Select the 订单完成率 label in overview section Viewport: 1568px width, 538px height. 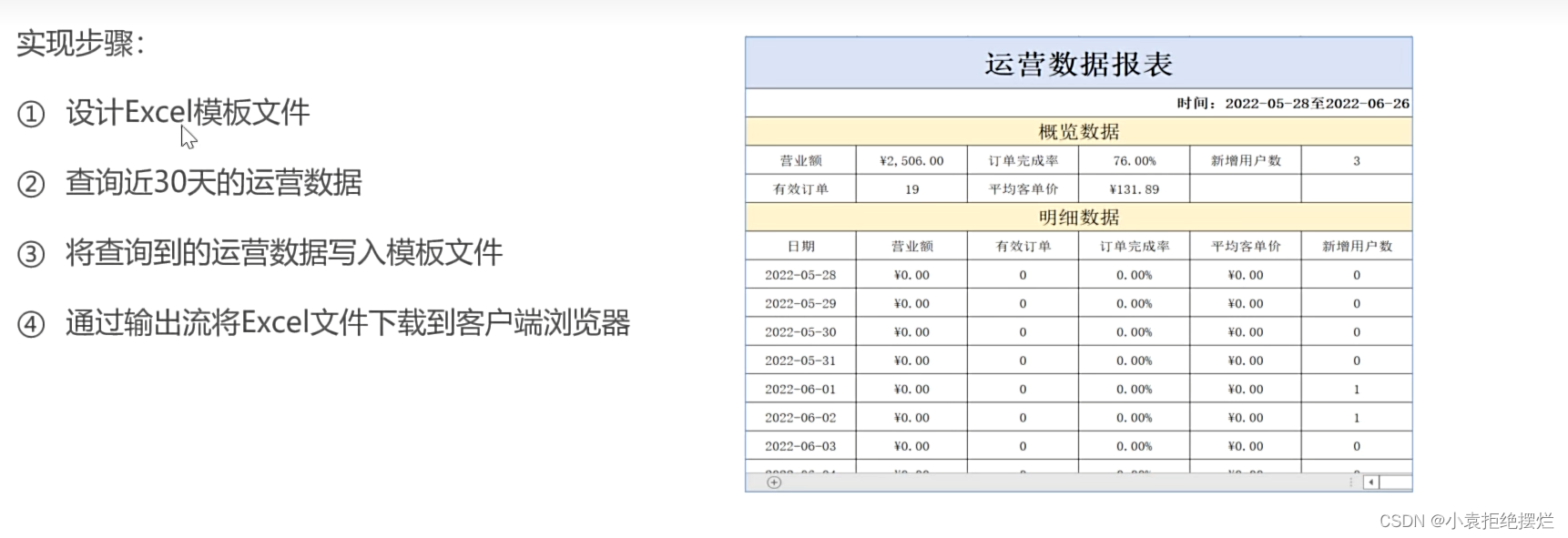pos(1023,160)
